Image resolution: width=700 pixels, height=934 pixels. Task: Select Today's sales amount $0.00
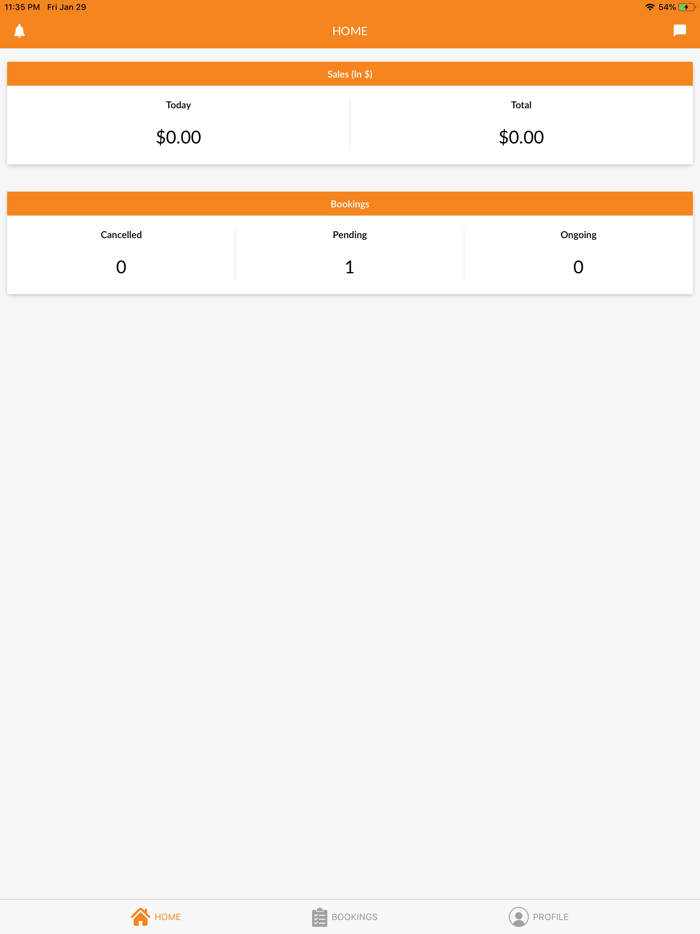[178, 137]
